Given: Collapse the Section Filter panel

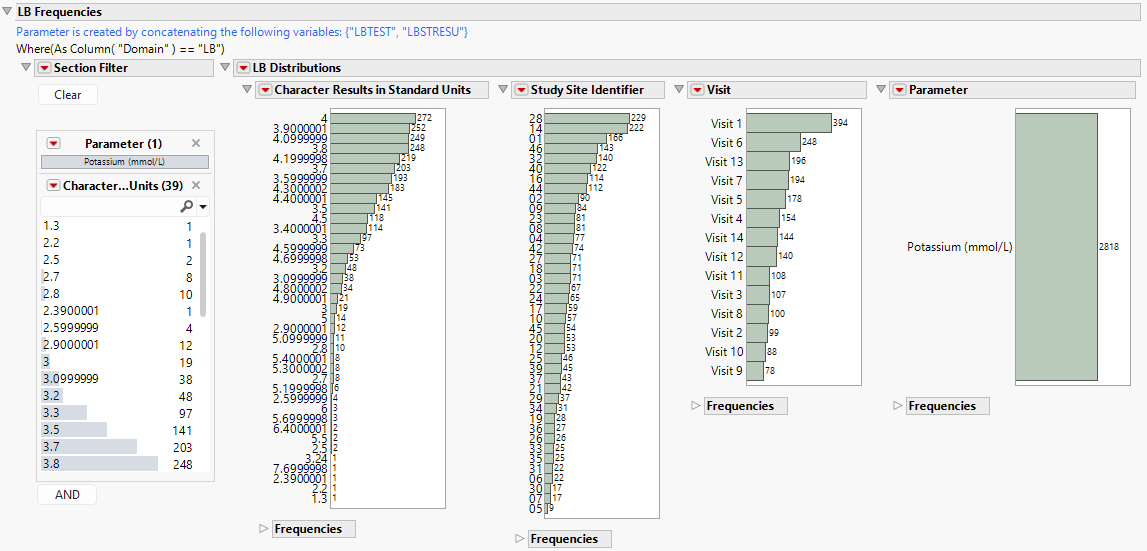Looking at the screenshot, I should click(27, 68).
